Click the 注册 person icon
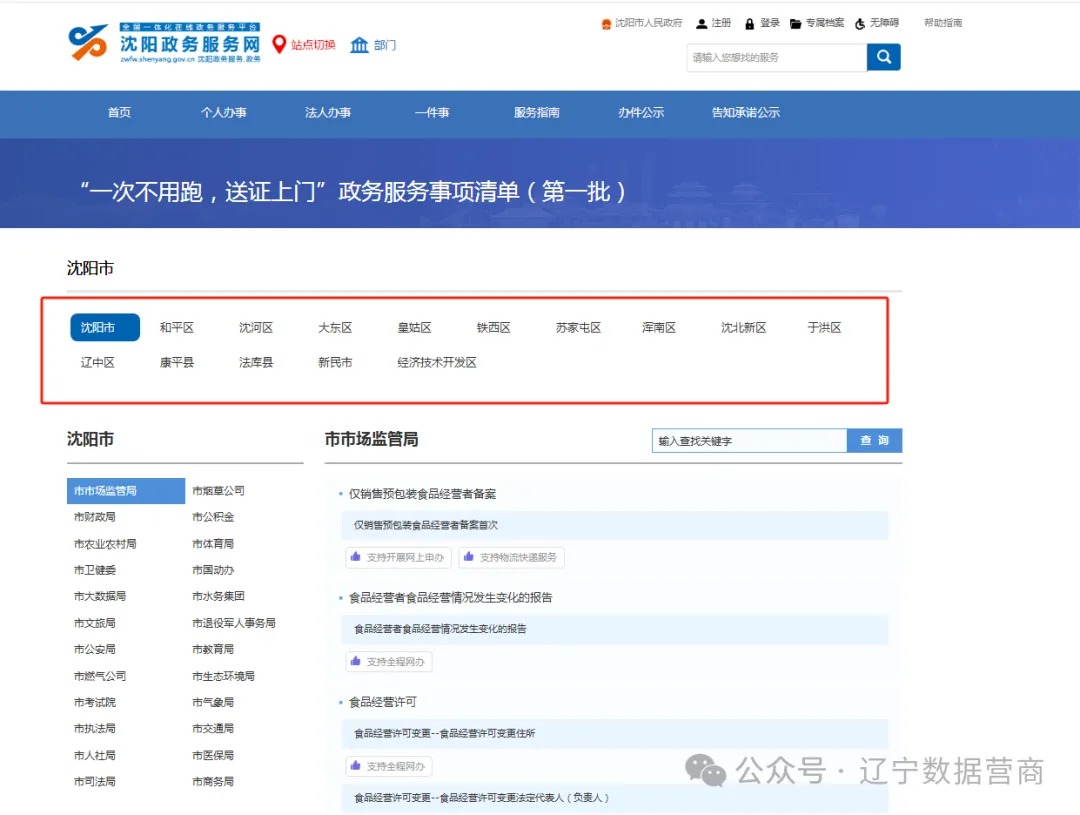1080x815 pixels. (702, 23)
